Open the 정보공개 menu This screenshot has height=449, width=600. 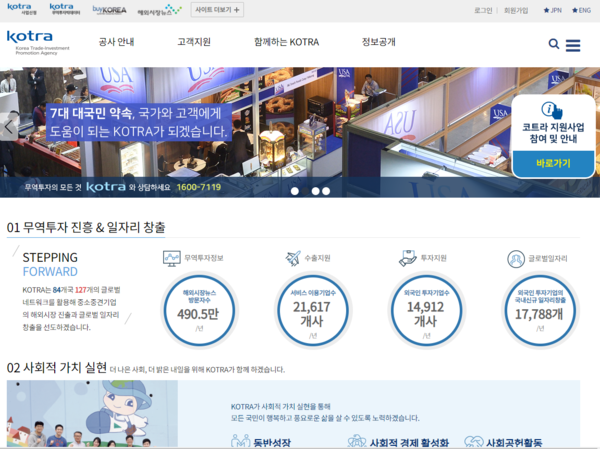tap(379, 42)
